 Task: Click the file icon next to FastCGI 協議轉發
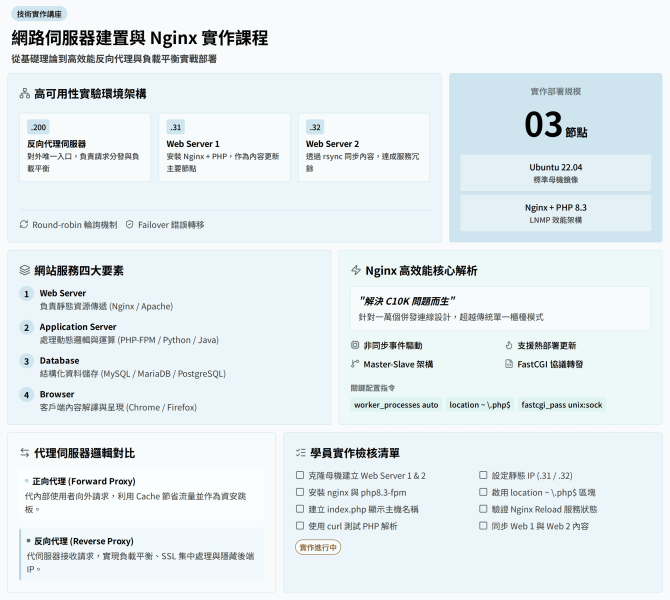pyautogui.click(x=508, y=364)
